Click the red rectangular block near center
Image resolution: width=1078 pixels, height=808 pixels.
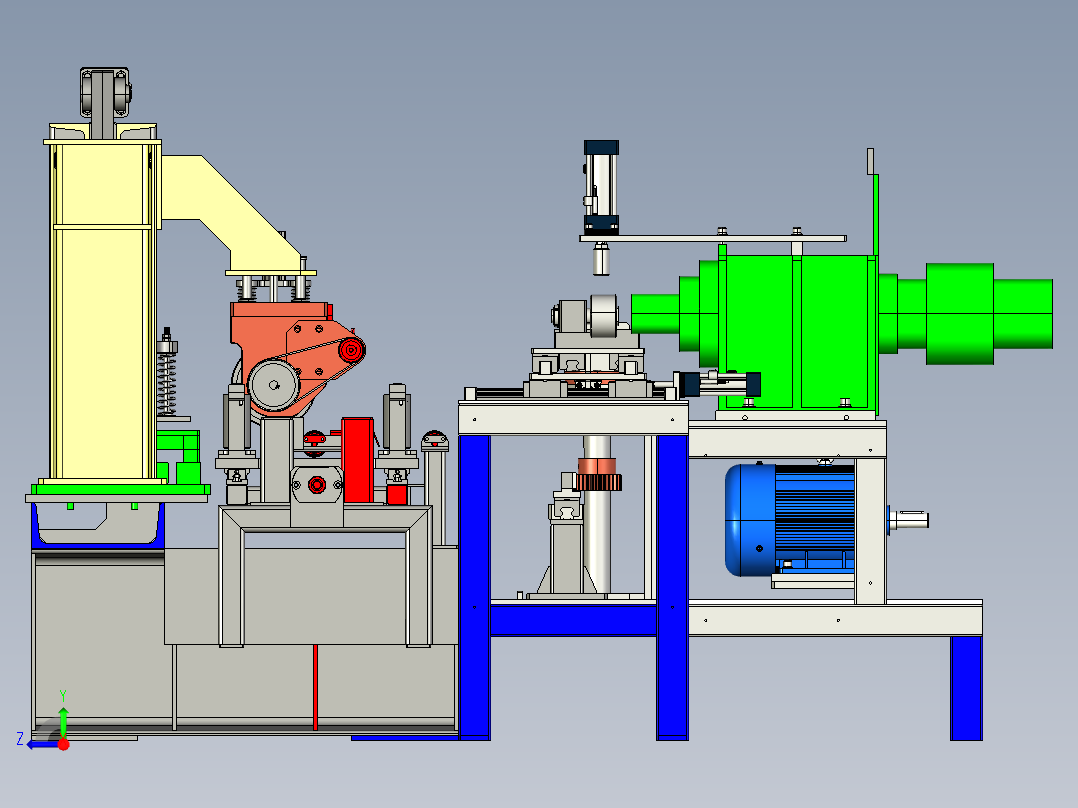tap(358, 459)
